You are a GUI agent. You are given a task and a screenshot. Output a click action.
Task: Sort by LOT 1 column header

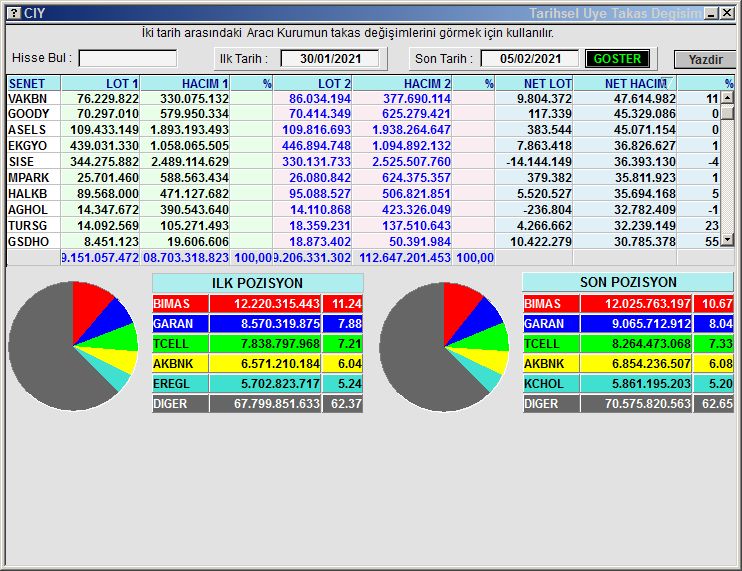coord(100,83)
